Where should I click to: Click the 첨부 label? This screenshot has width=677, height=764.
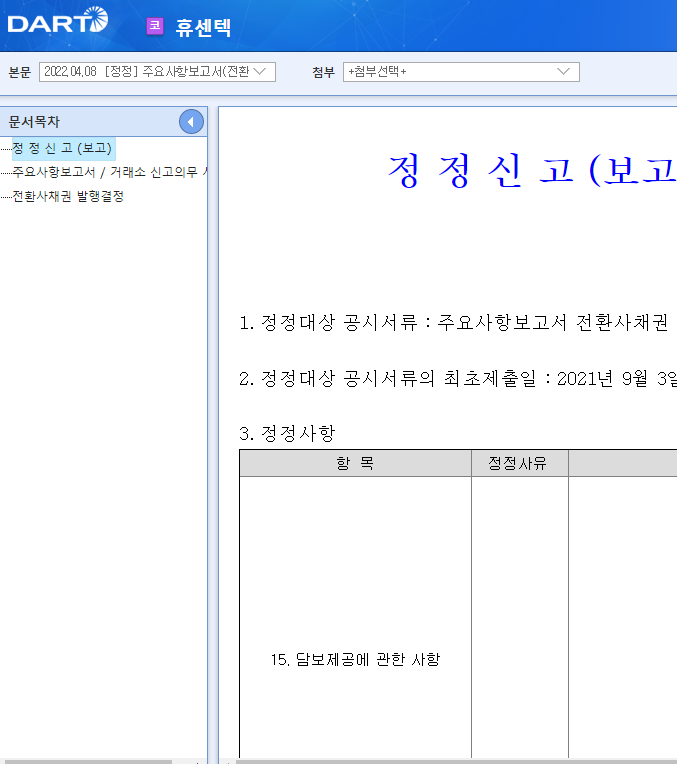click(x=324, y=73)
